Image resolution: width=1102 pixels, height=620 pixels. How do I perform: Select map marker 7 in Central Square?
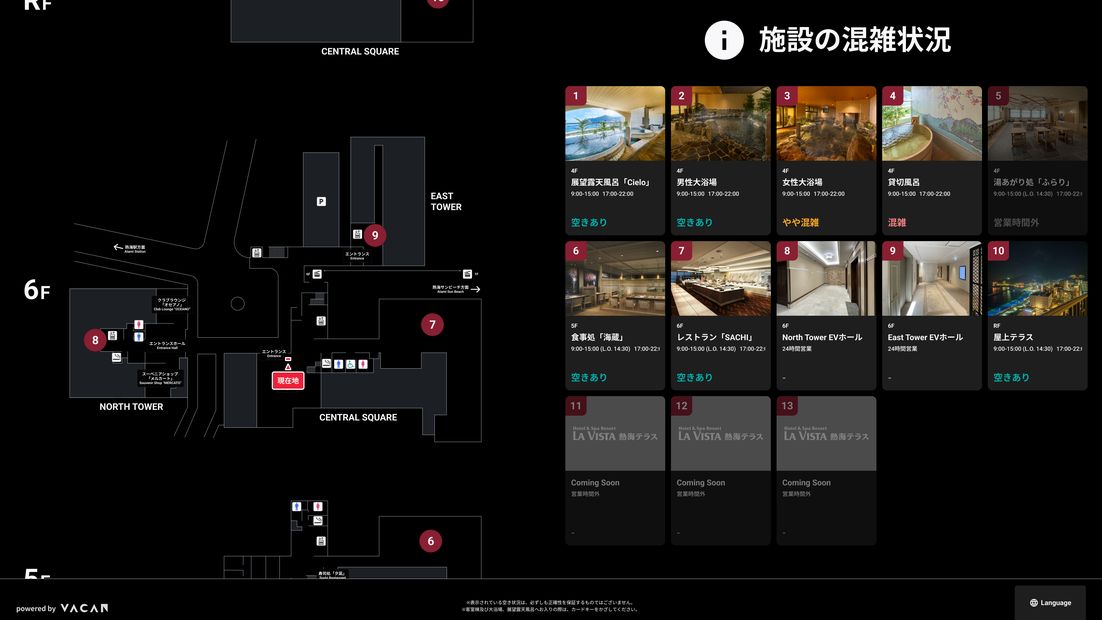432,325
